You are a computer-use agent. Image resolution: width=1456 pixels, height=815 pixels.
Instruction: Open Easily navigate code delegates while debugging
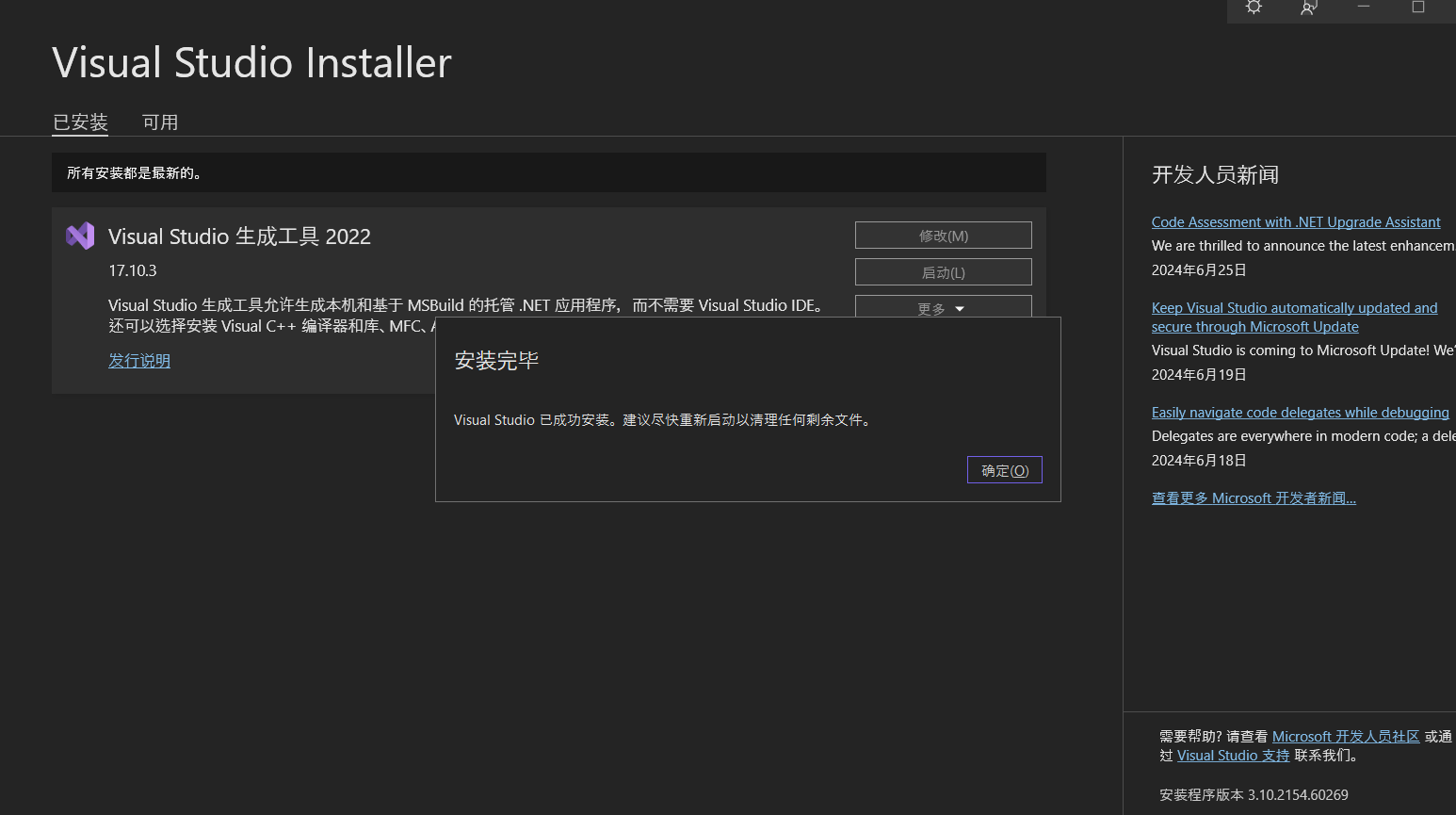click(1300, 413)
